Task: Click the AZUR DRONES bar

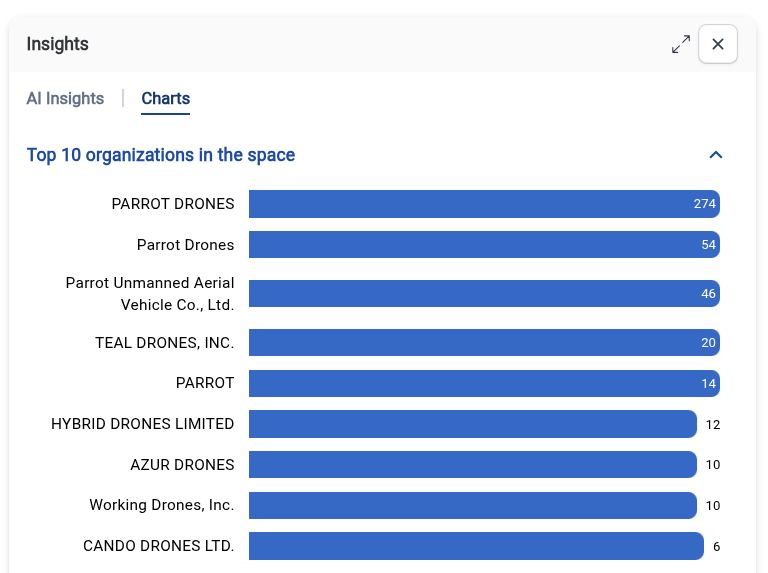Action: (x=473, y=464)
